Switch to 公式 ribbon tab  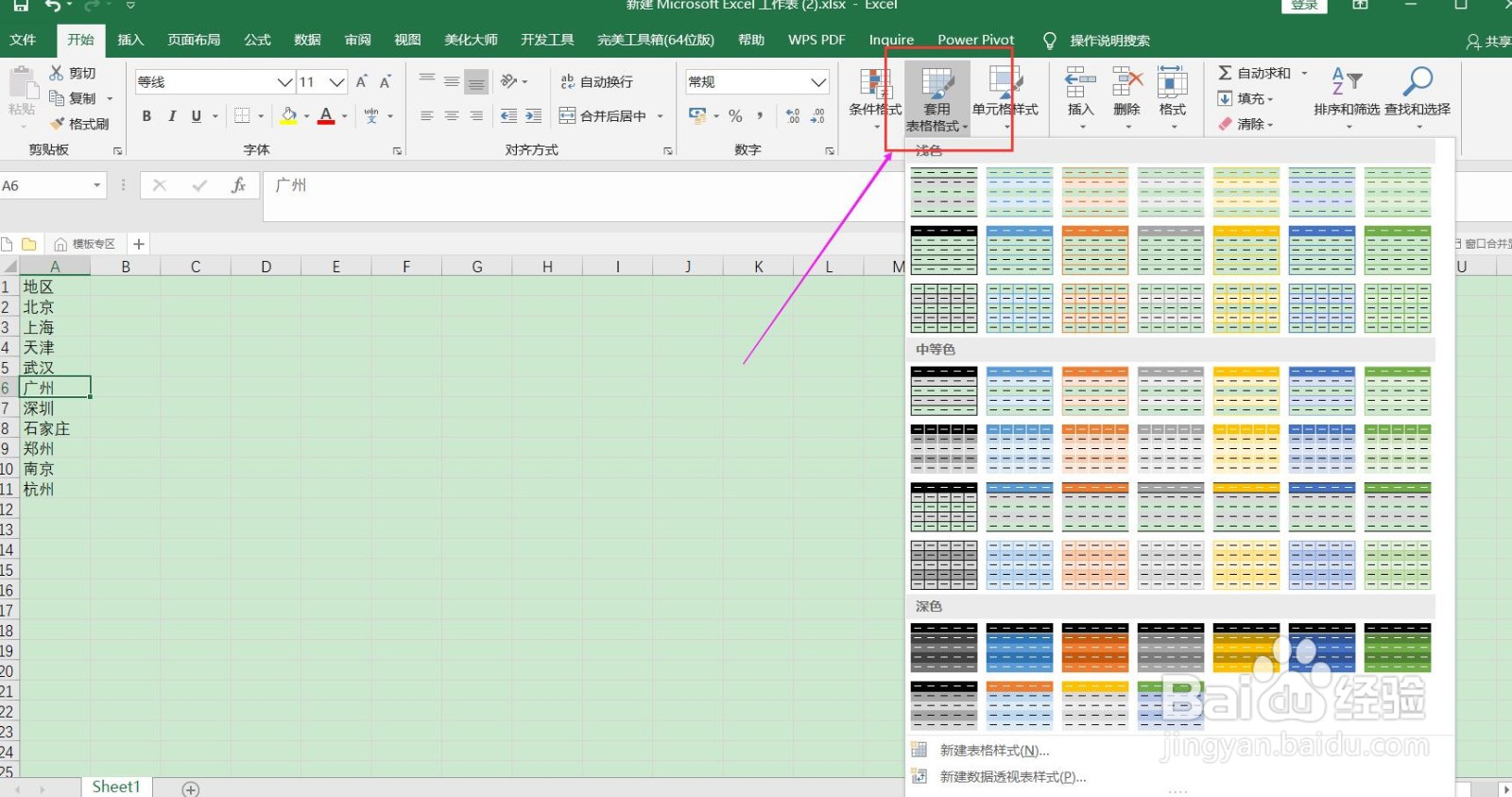[257, 40]
